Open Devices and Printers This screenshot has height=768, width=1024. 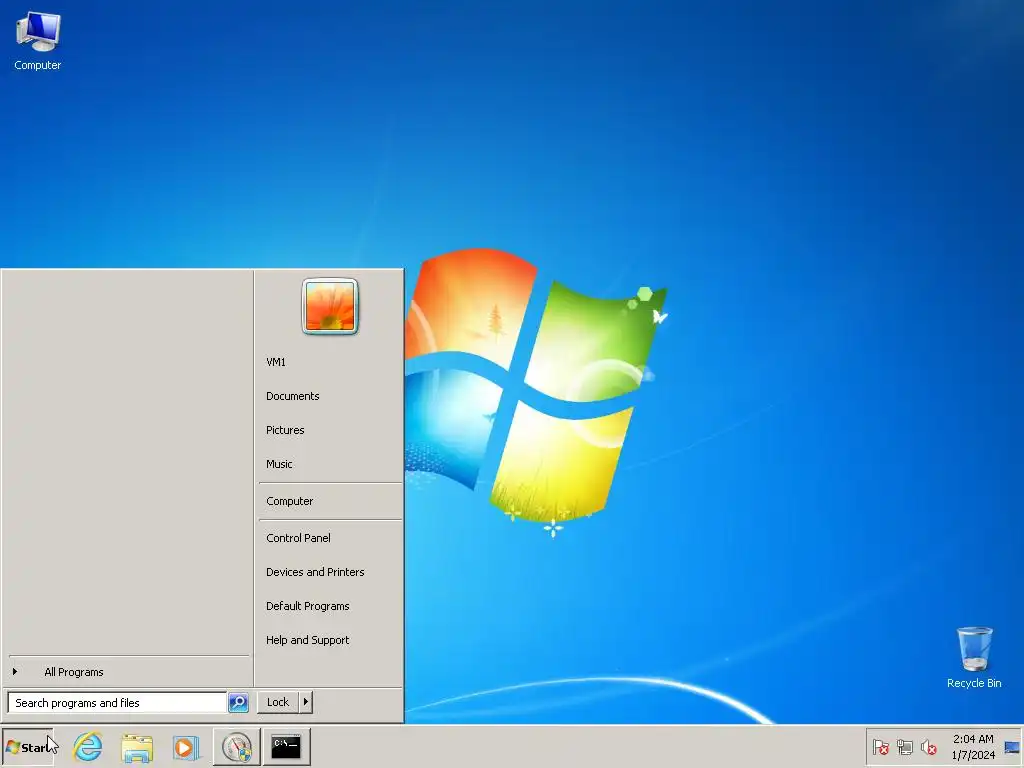point(330,572)
